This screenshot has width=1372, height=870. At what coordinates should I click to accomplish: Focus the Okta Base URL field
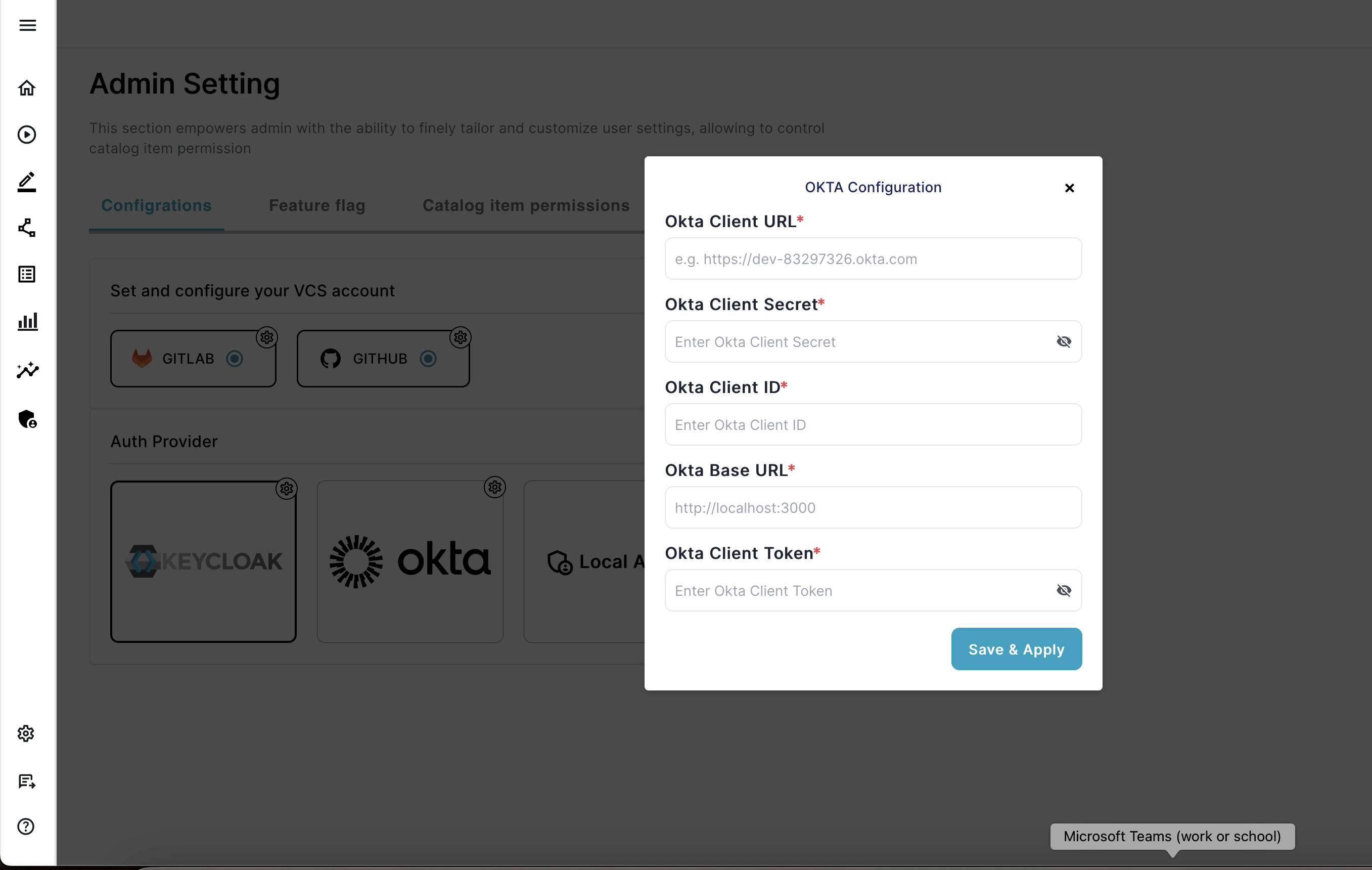(x=873, y=507)
